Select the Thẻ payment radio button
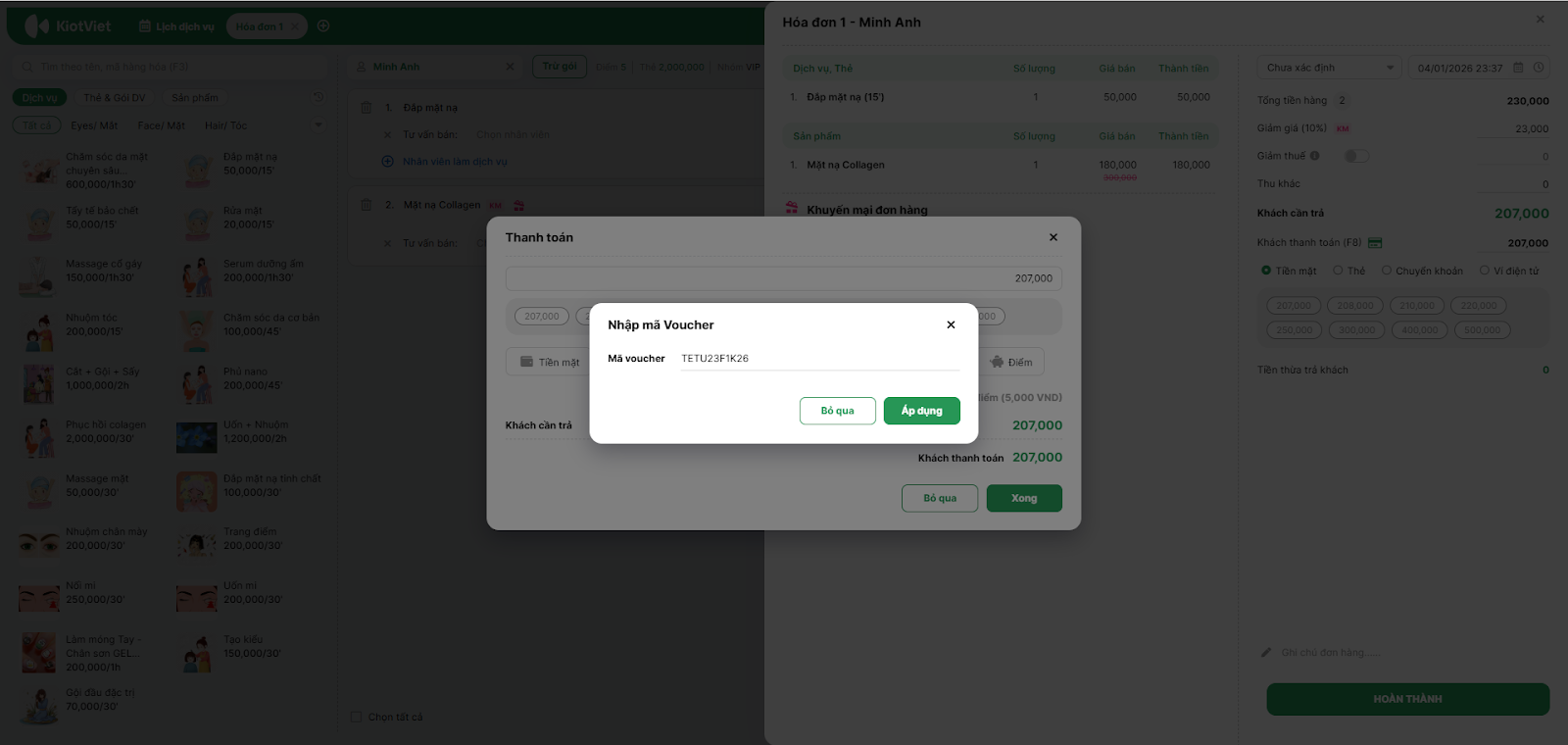Image resolution: width=1568 pixels, height=745 pixels. (x=1338, y=271)
